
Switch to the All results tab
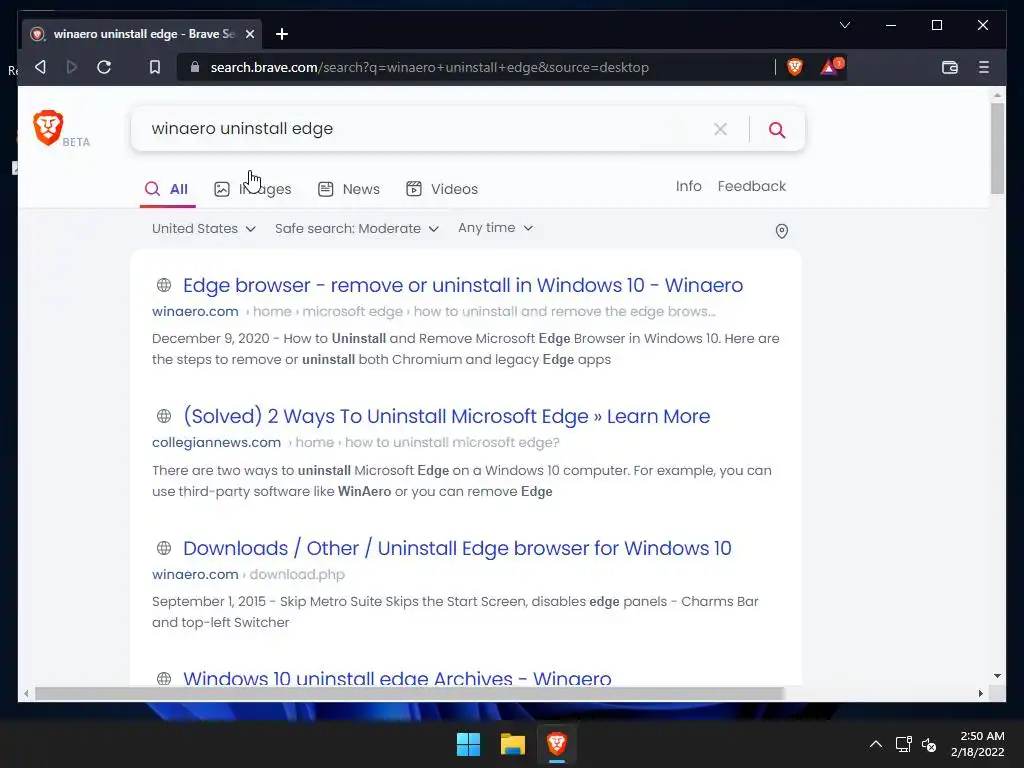[167, 189]
